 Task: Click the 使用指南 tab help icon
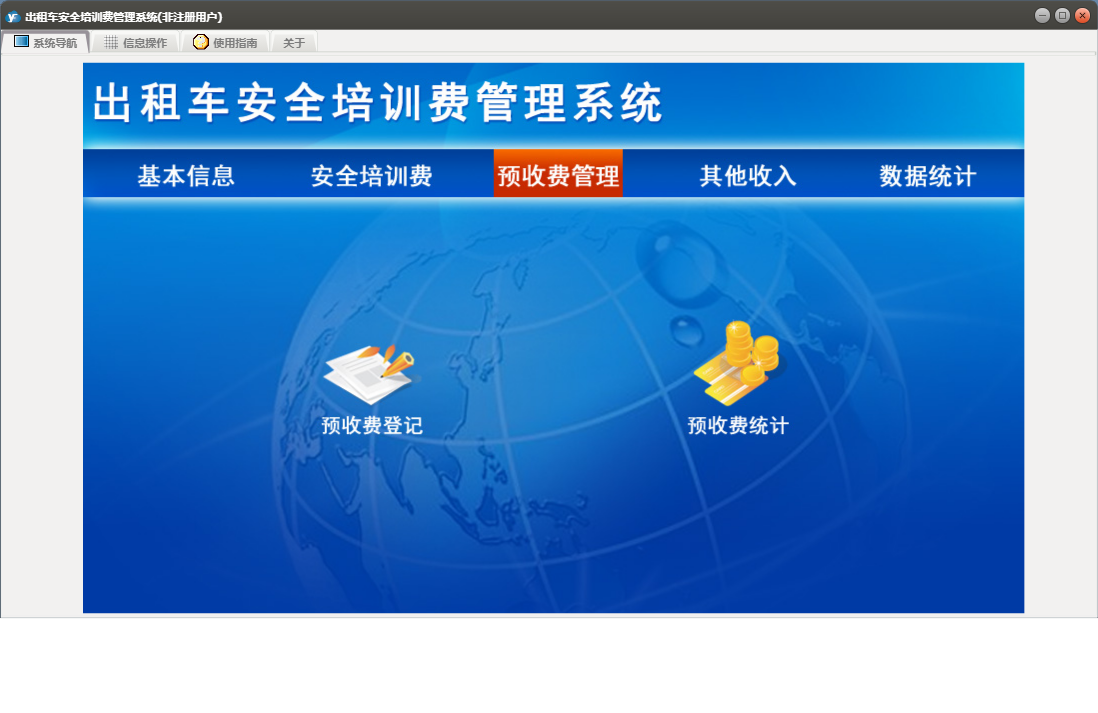(x=200, y=42)
